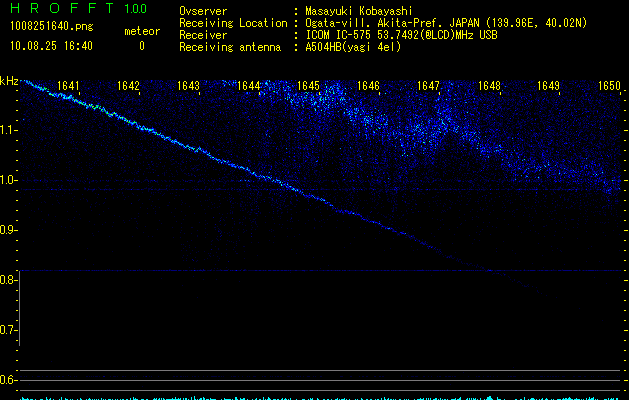
Task: Click the 0.6 kHz axis label
Action: (8, 380)
